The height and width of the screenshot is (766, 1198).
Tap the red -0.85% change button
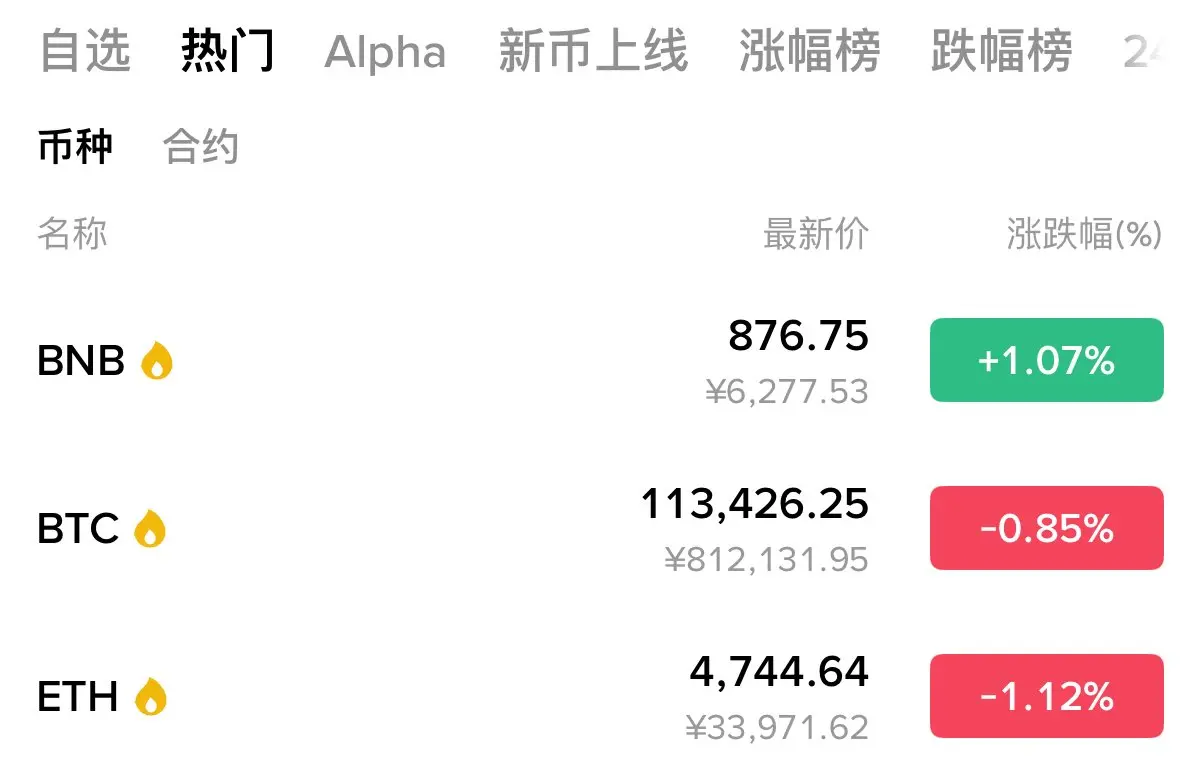click(x=1047, y=528)
